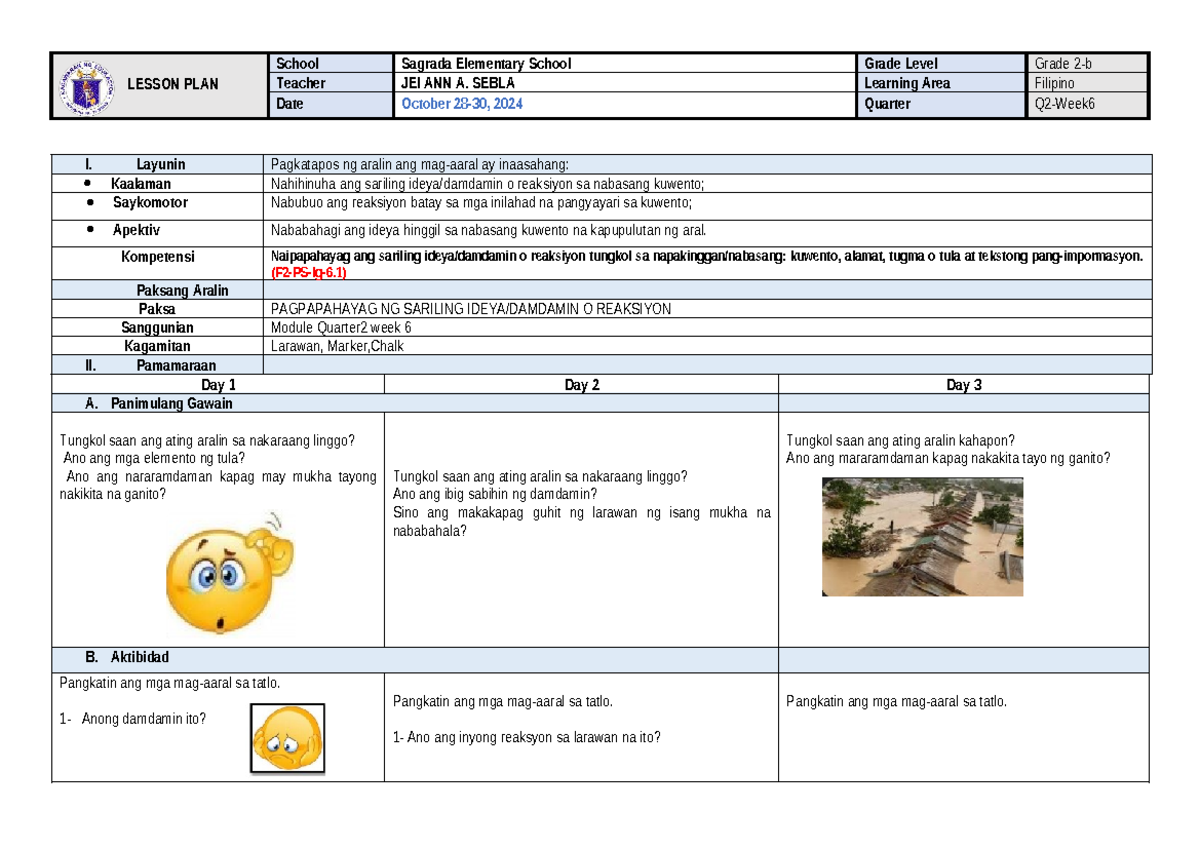Image resolution: width=1200 pixels, height=849 pixels.
Task: Click the 'Filipino' learning area cell
Action: click(1088, 84)
